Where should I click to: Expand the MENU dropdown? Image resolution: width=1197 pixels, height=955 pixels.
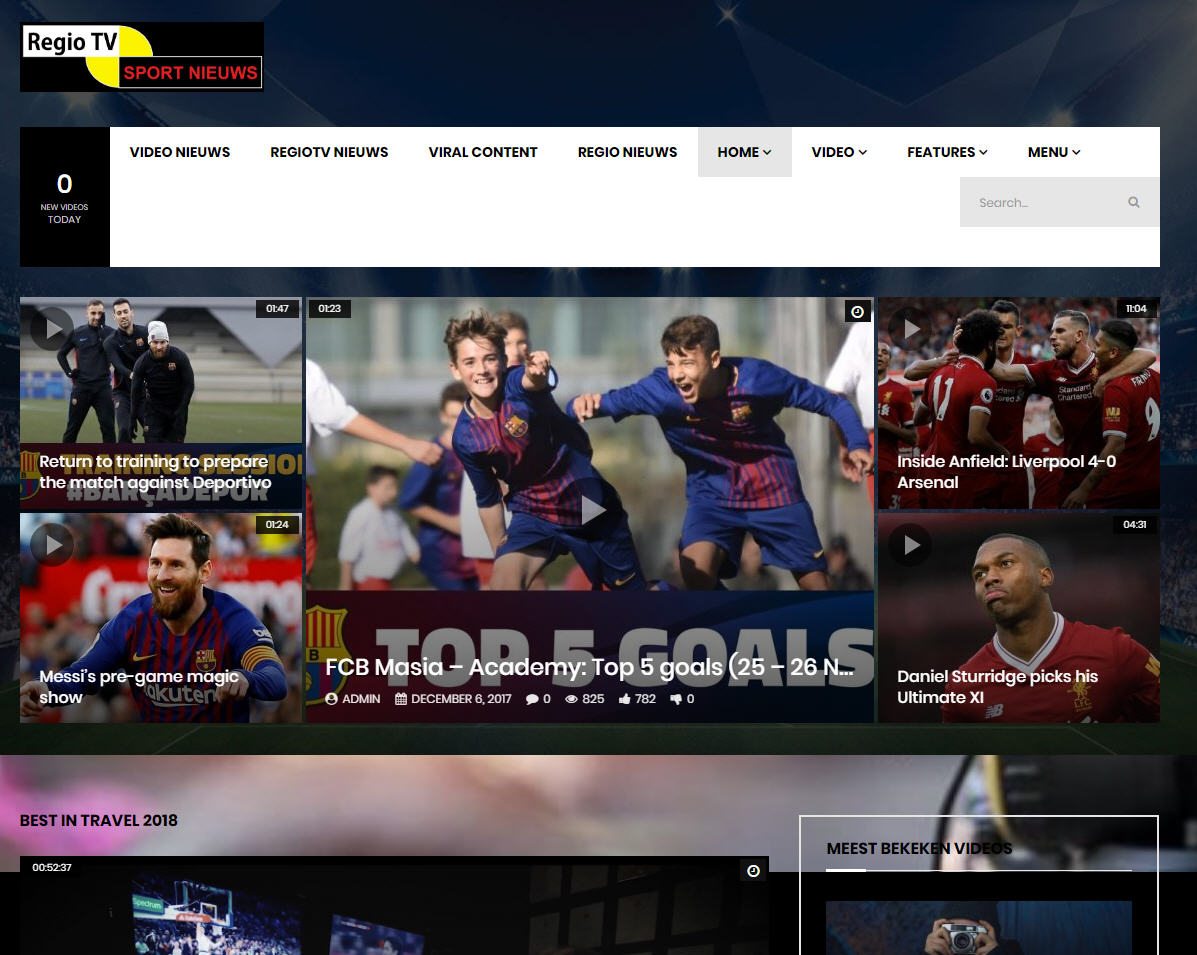tap(1053, 152)
